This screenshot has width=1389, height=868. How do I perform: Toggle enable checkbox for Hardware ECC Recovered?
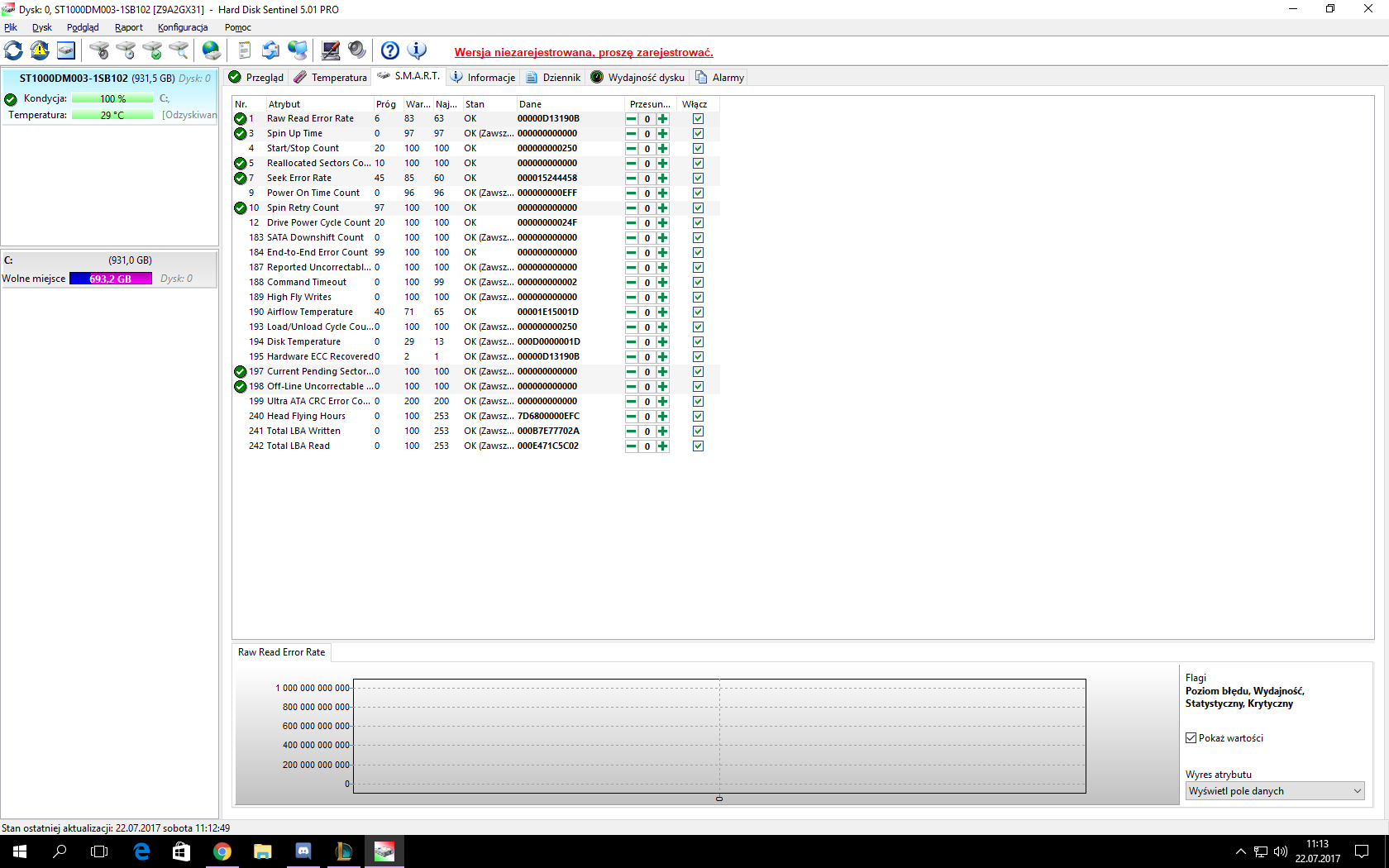[x=698, y=357]
